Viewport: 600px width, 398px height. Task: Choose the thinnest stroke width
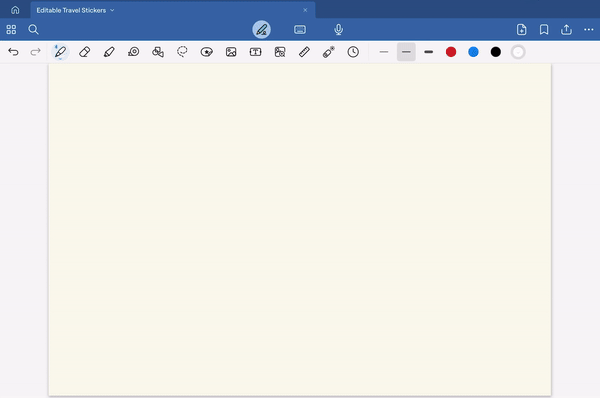384,52
